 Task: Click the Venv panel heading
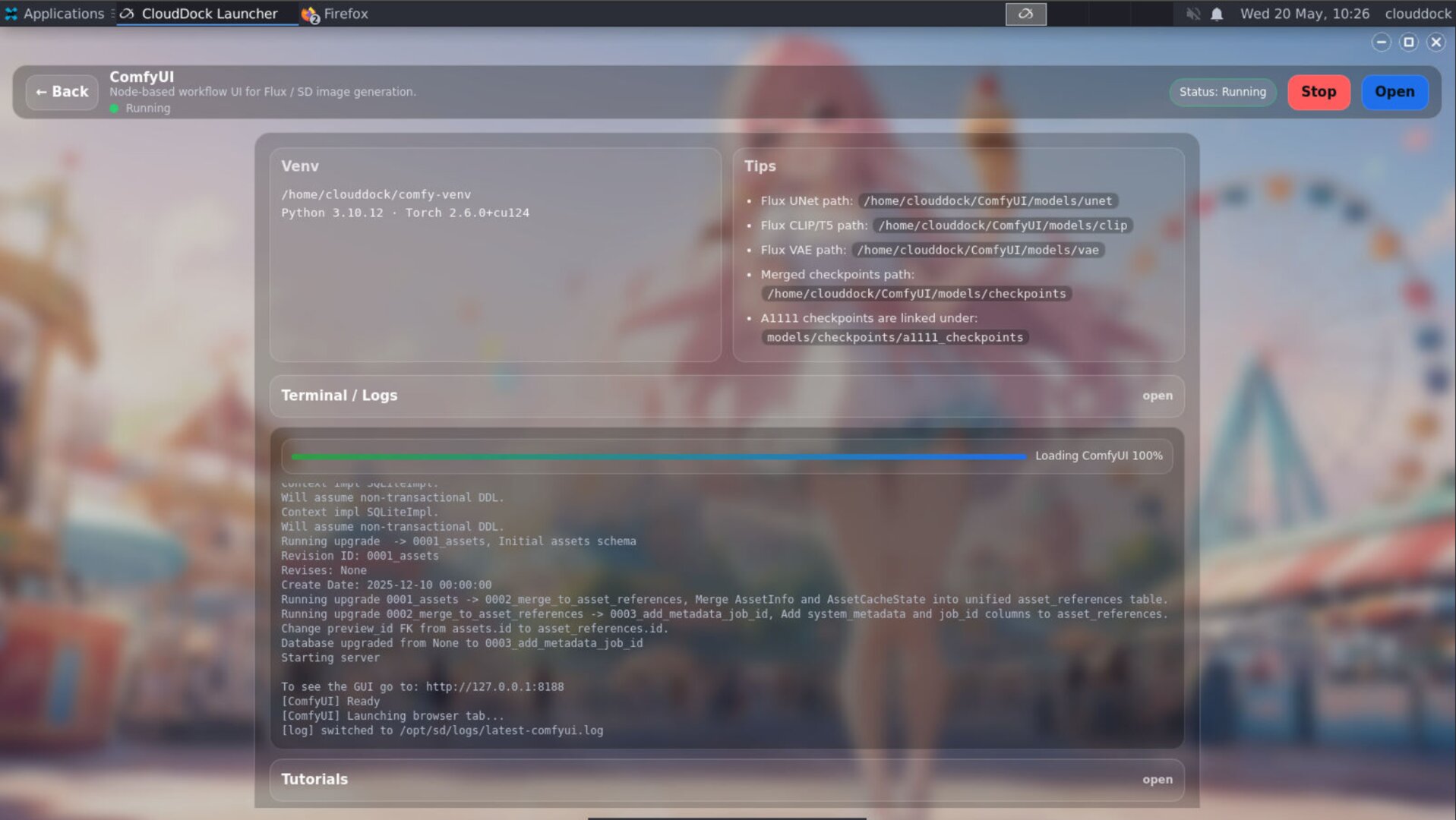tap(300, 166)
